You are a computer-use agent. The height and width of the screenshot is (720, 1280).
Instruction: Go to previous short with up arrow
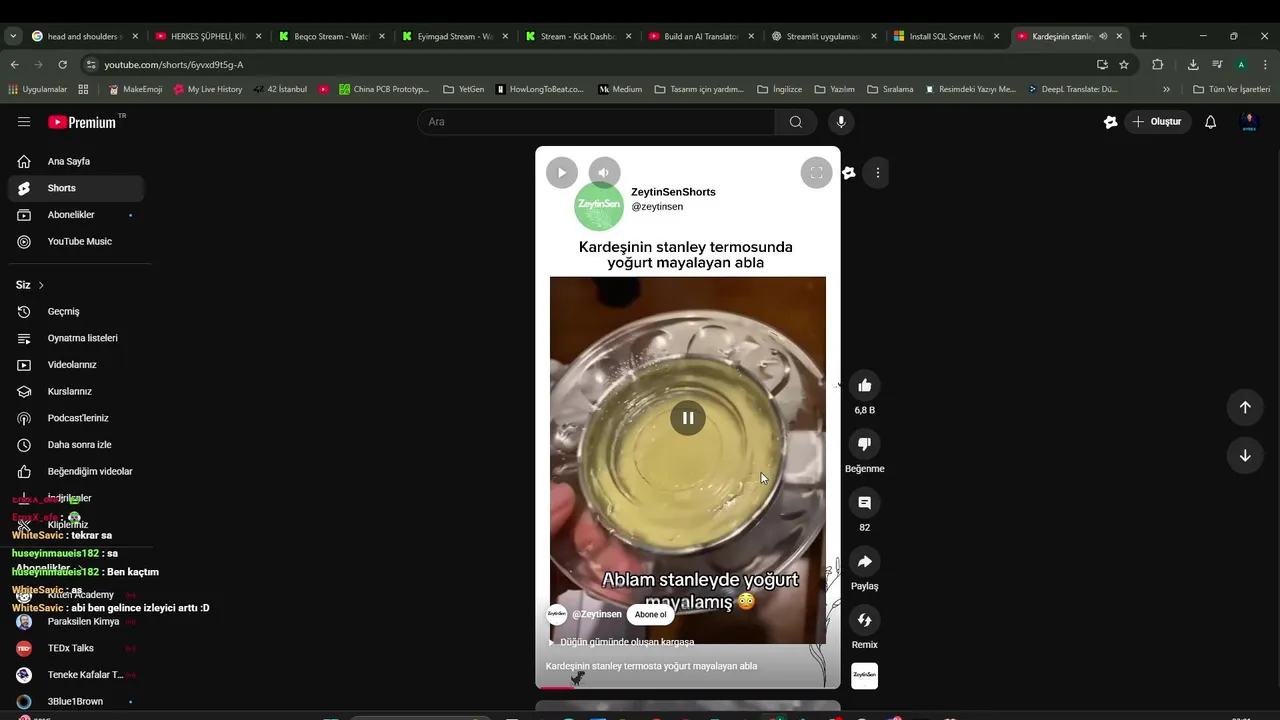pyautogui.click(x=1245, y=407)
